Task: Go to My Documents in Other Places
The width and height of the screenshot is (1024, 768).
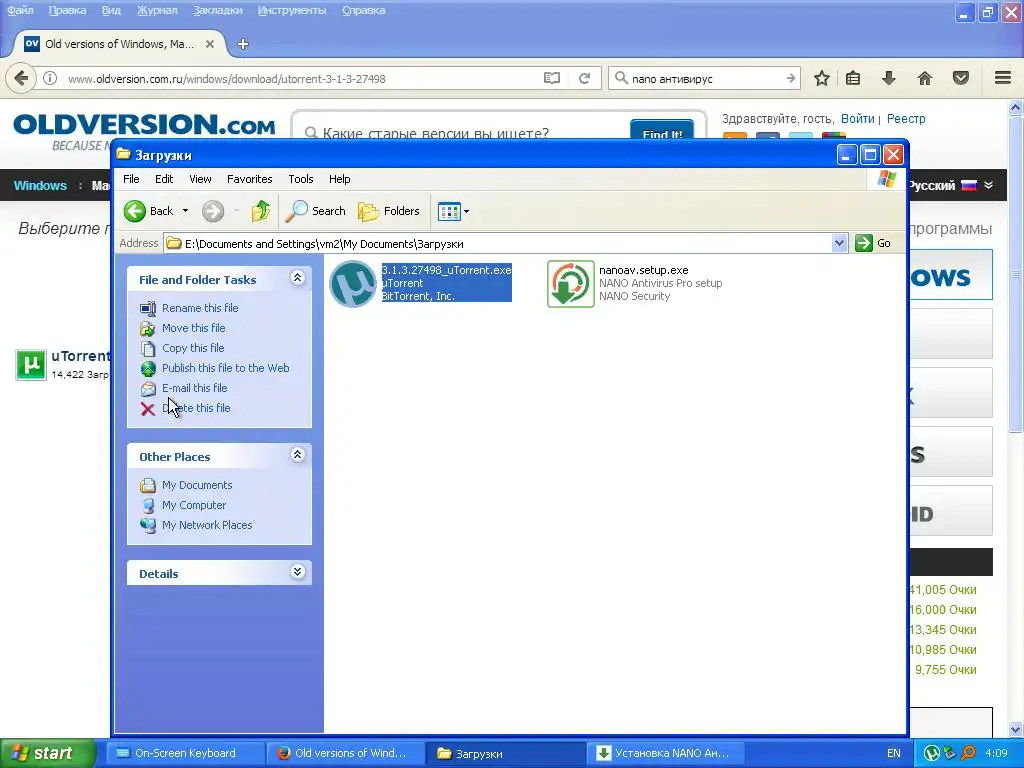Action: [197, 485]
